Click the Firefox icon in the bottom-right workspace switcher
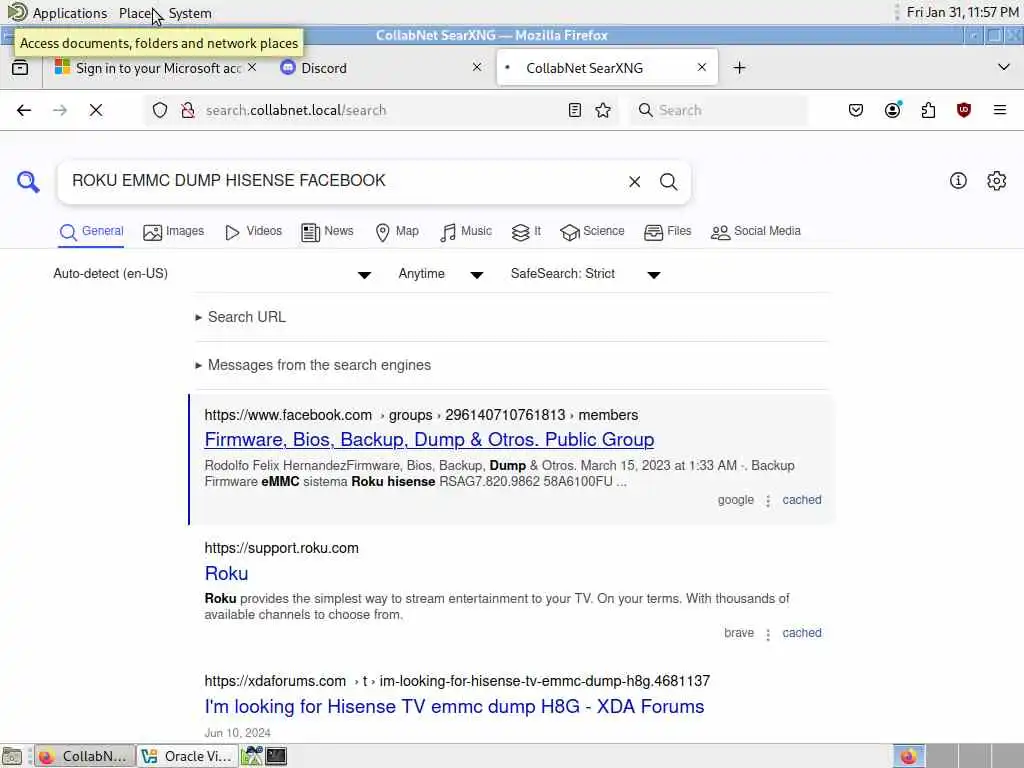The image size is (1024, 768). click(x=908, y=756)
